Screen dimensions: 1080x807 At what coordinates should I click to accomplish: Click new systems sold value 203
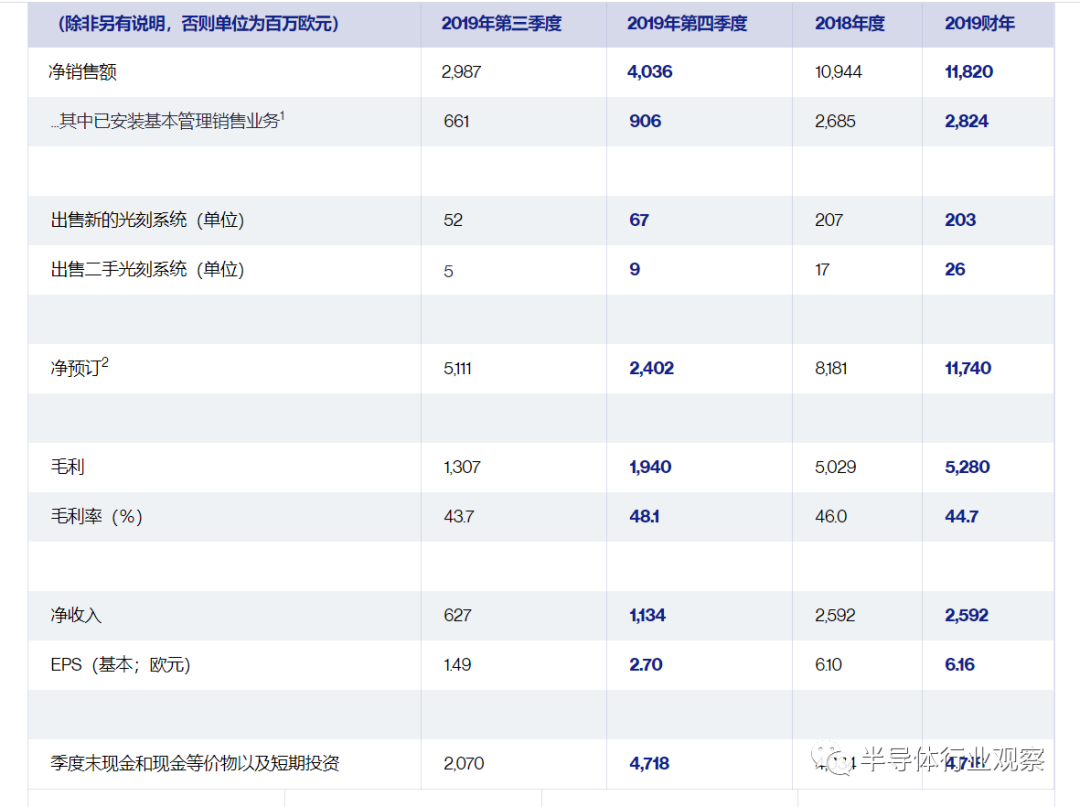[x=960, y=220]
